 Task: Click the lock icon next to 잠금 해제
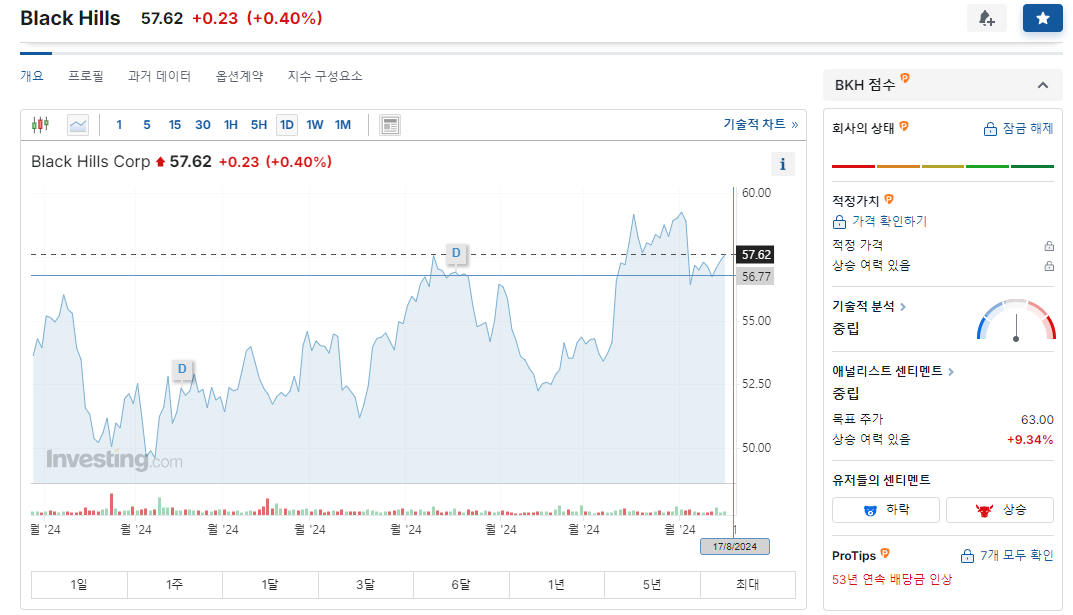click(990, 129)
